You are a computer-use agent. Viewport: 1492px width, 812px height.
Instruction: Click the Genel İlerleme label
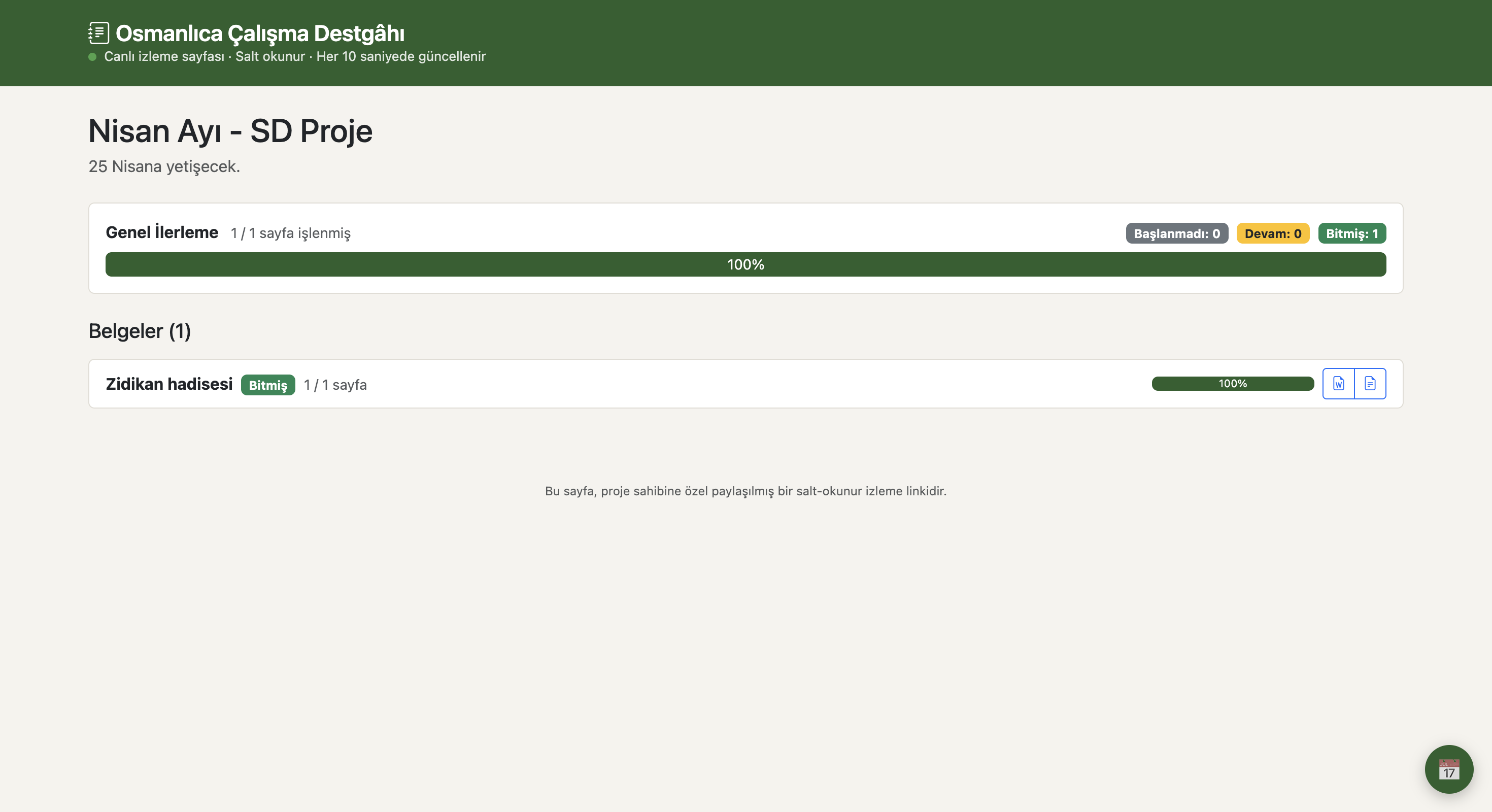pos(161,232)
